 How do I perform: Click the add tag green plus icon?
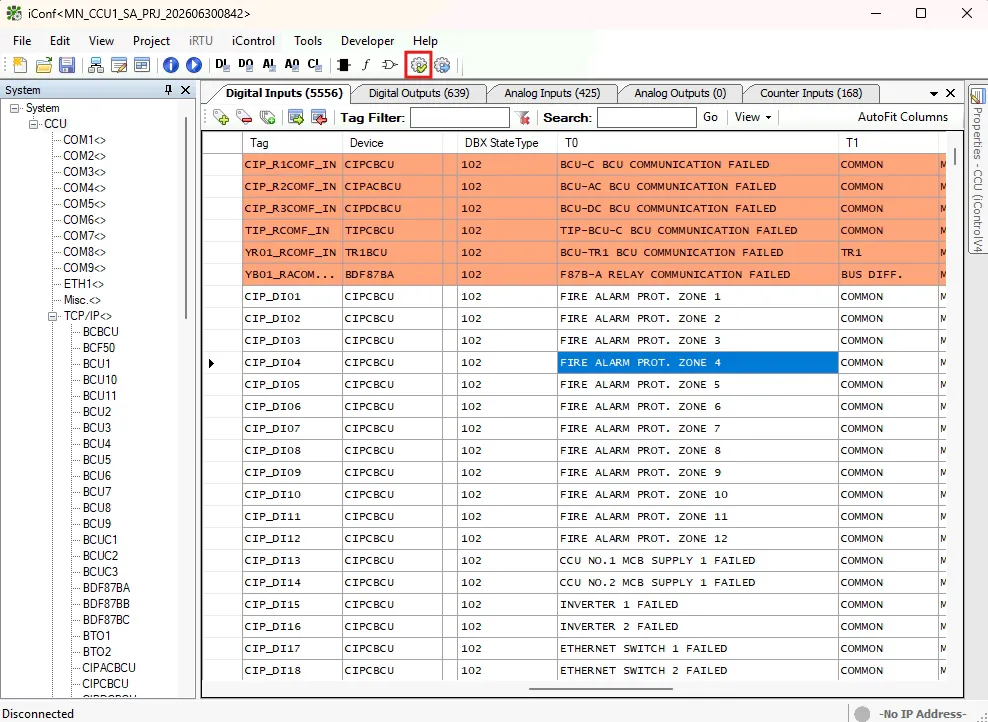point(221,117)
